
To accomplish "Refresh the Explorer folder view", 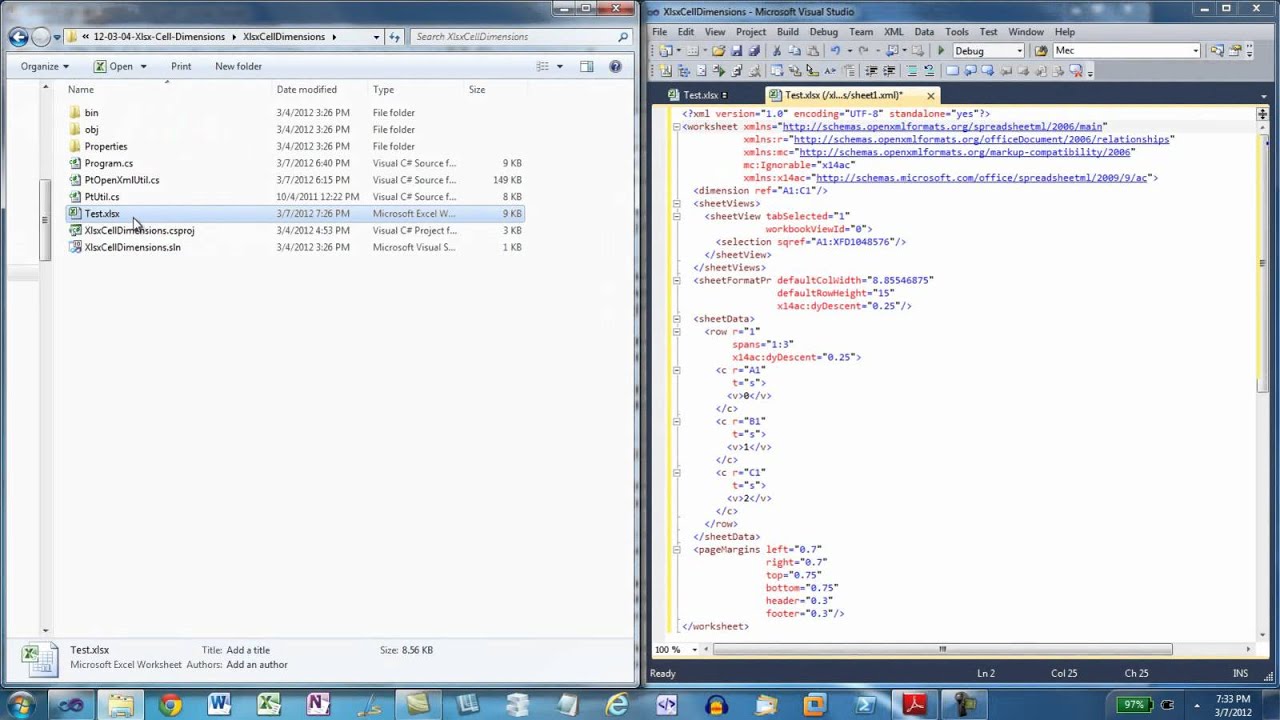I will 395,37.
